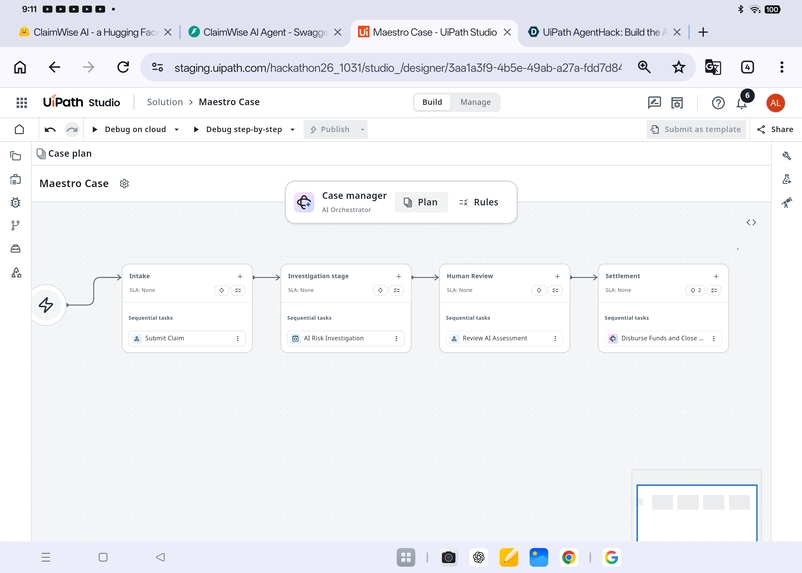802x573 pixels.
Task: Expand Debug step-by-step dropdown arrow
Action: click(x=293, y=130)
